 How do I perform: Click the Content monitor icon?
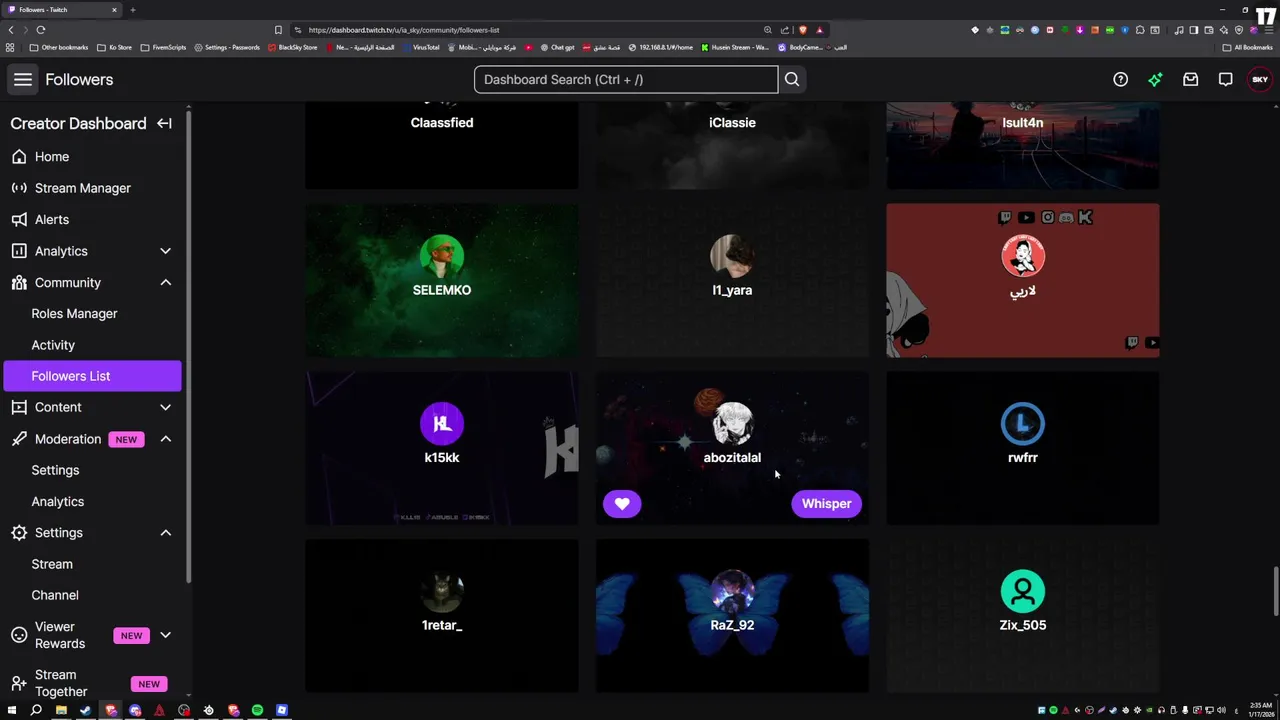pyautogui.click(x=19, y=408)
